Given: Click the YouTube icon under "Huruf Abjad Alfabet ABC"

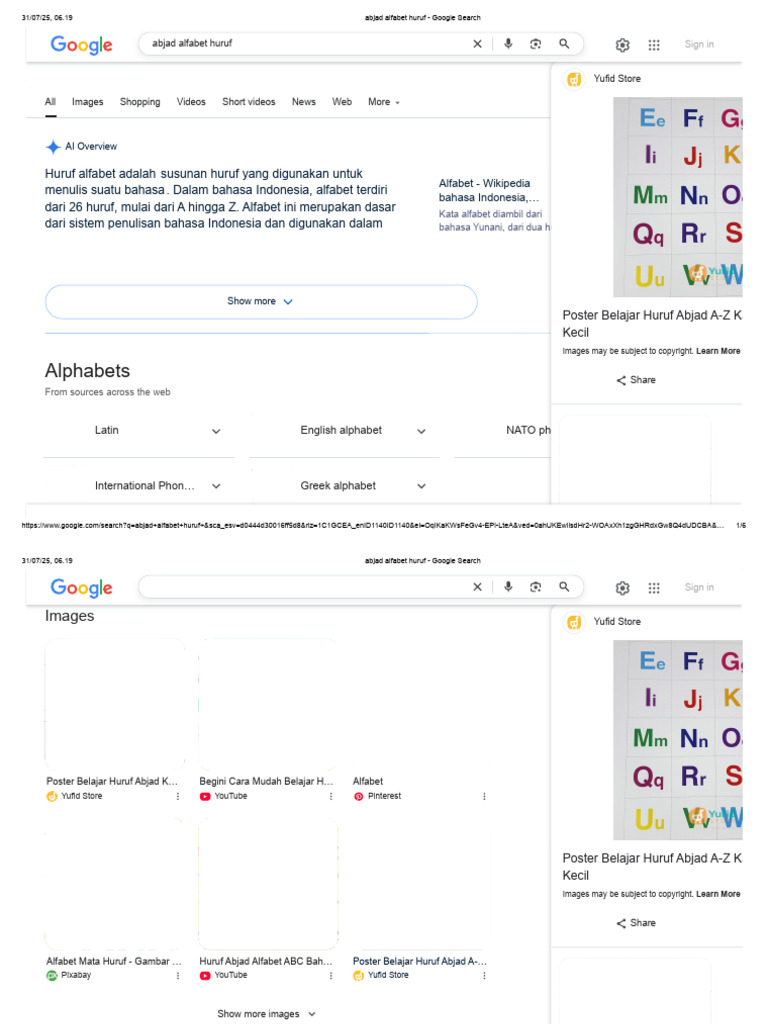Looking at the screenshot, I should (205, 975).
